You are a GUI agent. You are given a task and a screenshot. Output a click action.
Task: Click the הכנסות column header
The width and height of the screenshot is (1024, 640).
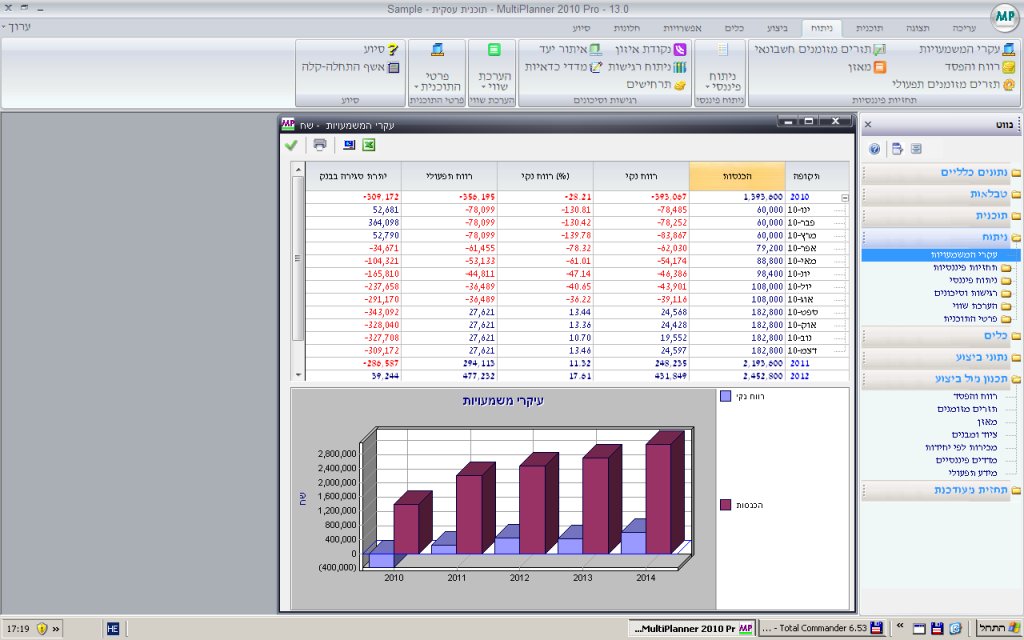(738, 175)
